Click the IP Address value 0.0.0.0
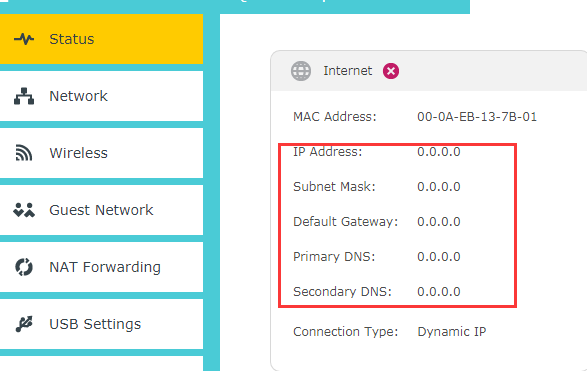 [x=439, y=152]
